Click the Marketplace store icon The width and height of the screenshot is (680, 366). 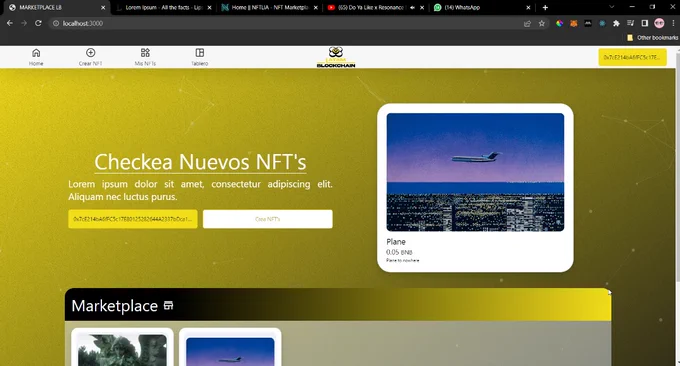(x=168, y=305)
